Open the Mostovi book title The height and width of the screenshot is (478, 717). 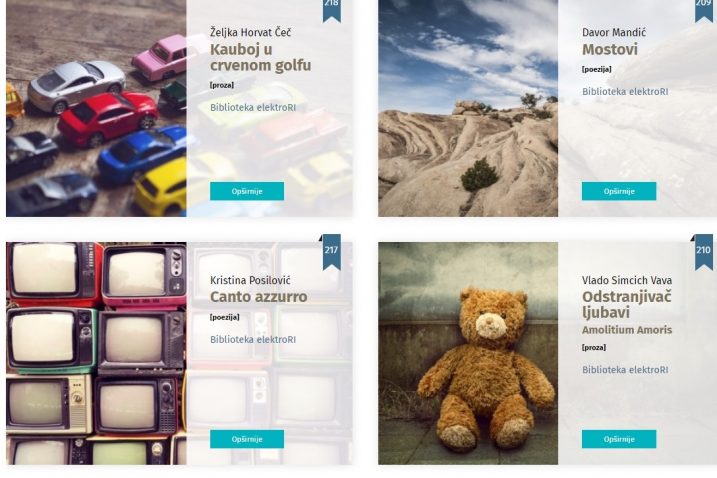pyautogui.click(x=610, y=49)
